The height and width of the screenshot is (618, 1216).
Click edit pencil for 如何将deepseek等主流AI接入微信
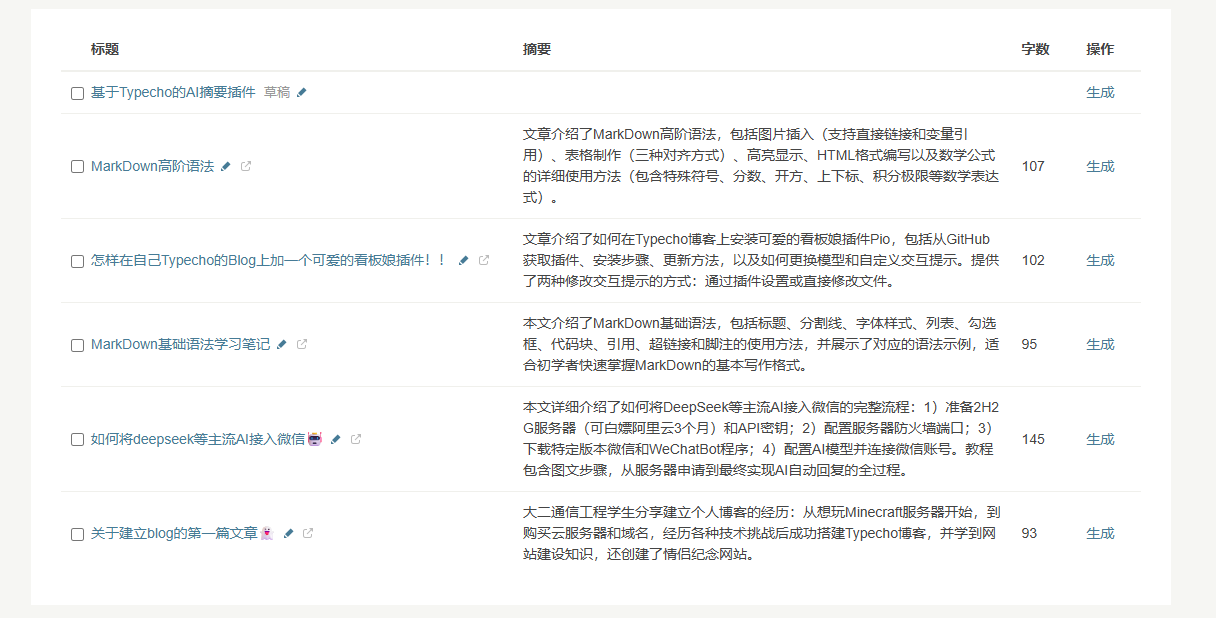[336, 439]
